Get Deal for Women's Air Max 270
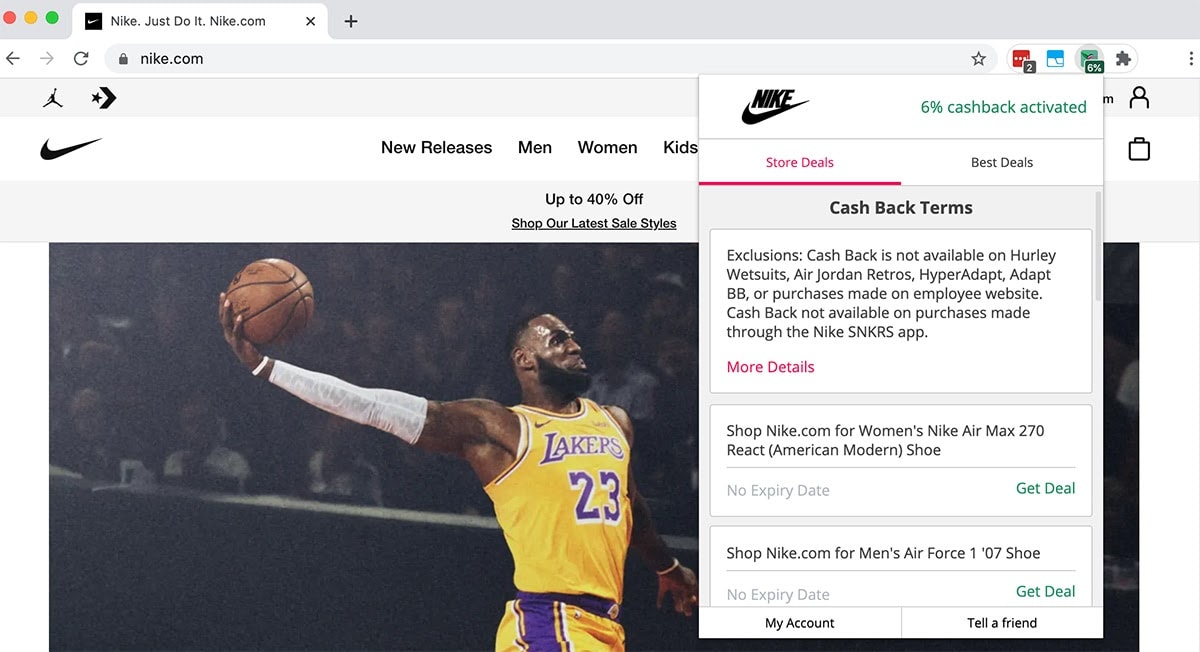Screen dimensions: 1200x652 click(1045, 488)
